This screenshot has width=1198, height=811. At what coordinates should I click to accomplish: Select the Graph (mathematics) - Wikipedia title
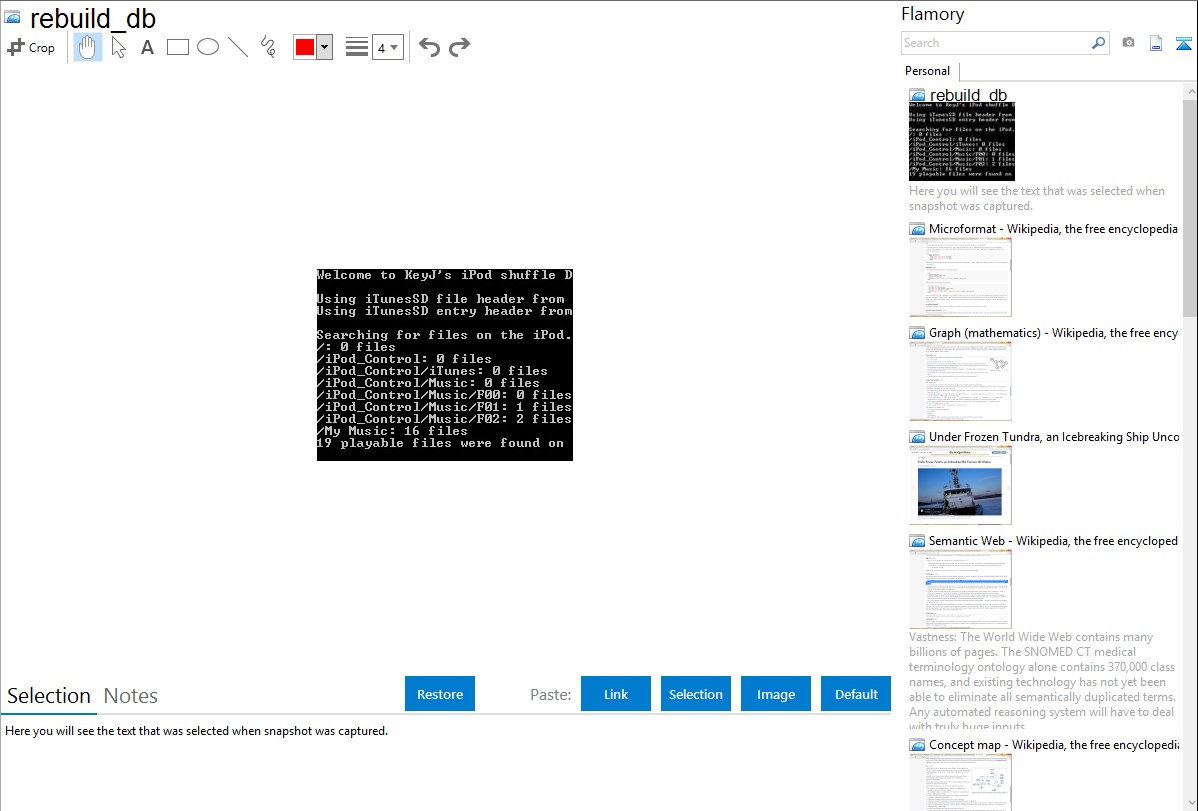coord(1053,333)
